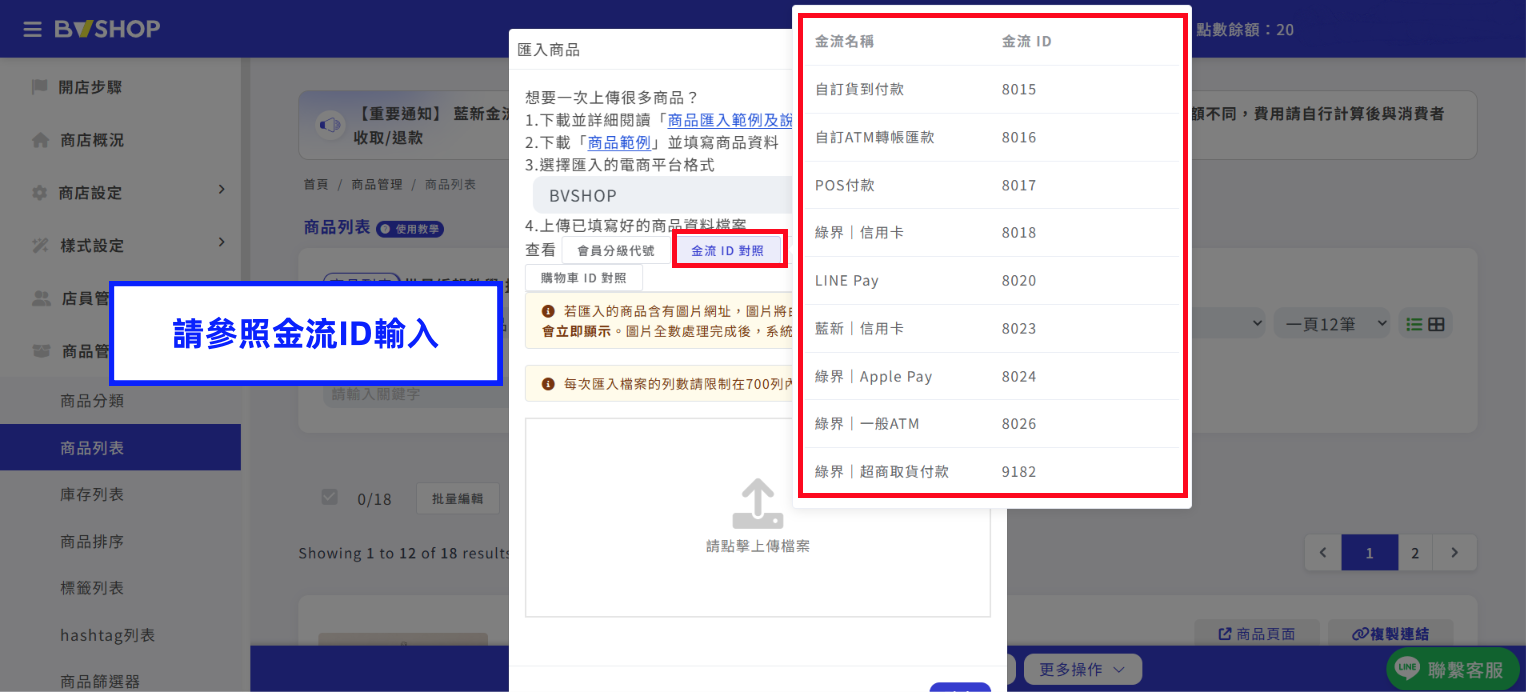Switch to list view icon
Image resolution: width=1526 pixels, height=692 pixels.
point(1414,324)
